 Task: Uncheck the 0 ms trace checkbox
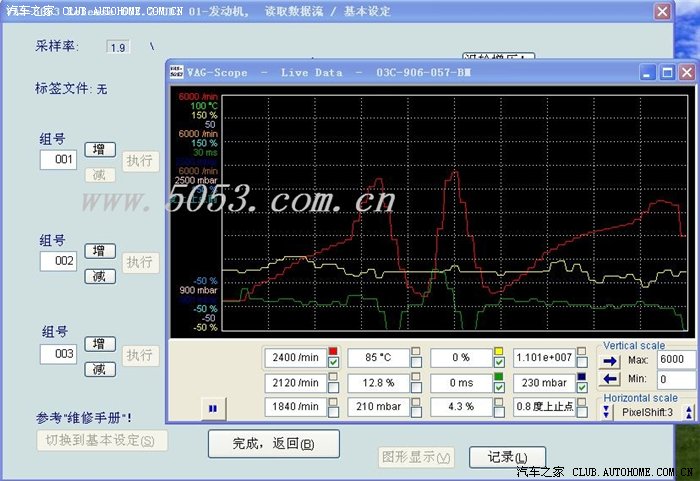tap(499, 387)
